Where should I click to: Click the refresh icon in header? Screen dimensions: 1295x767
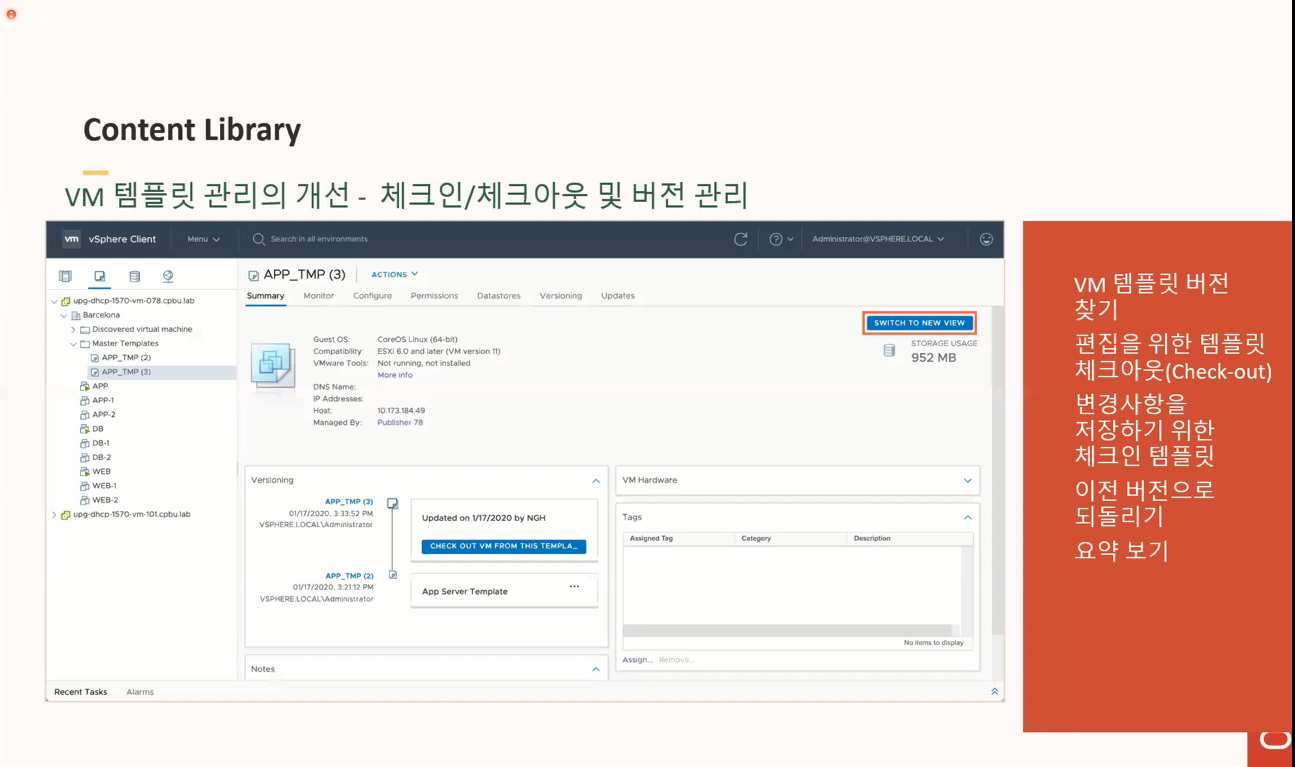741,239
